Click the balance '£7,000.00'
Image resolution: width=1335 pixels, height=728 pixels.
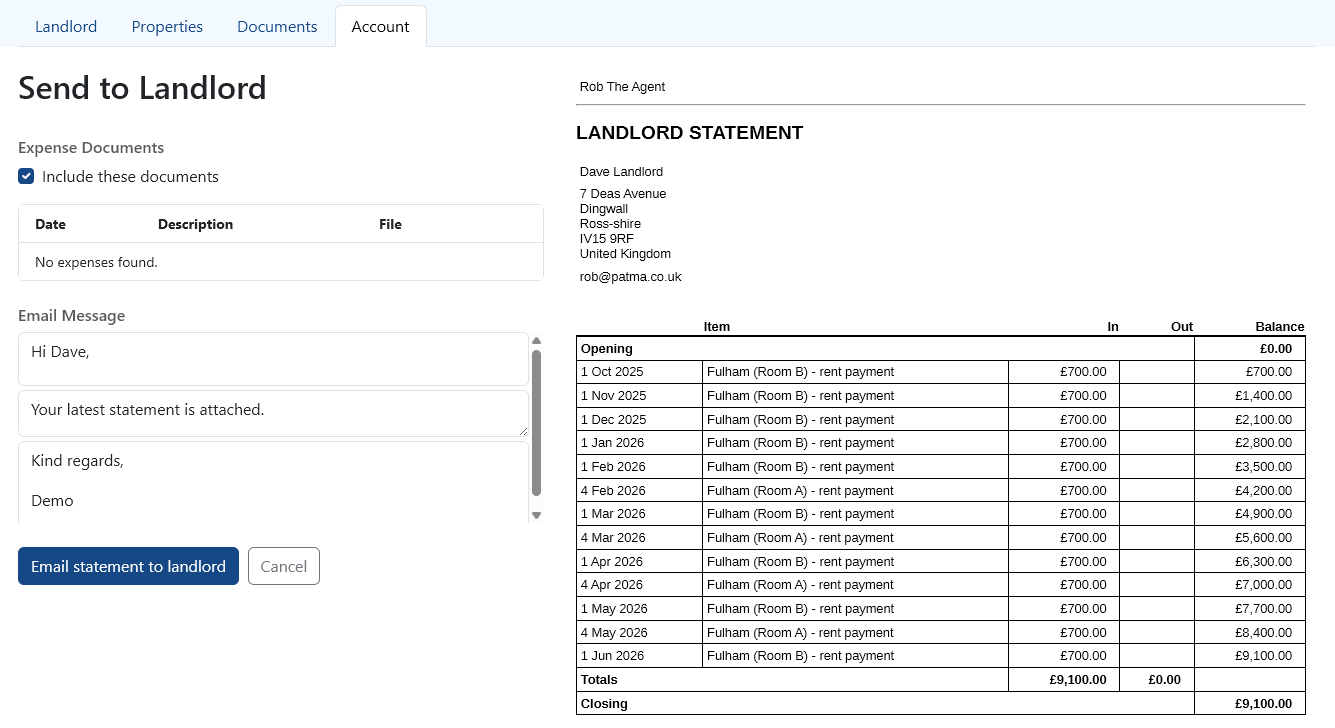tap(1264, 585)
